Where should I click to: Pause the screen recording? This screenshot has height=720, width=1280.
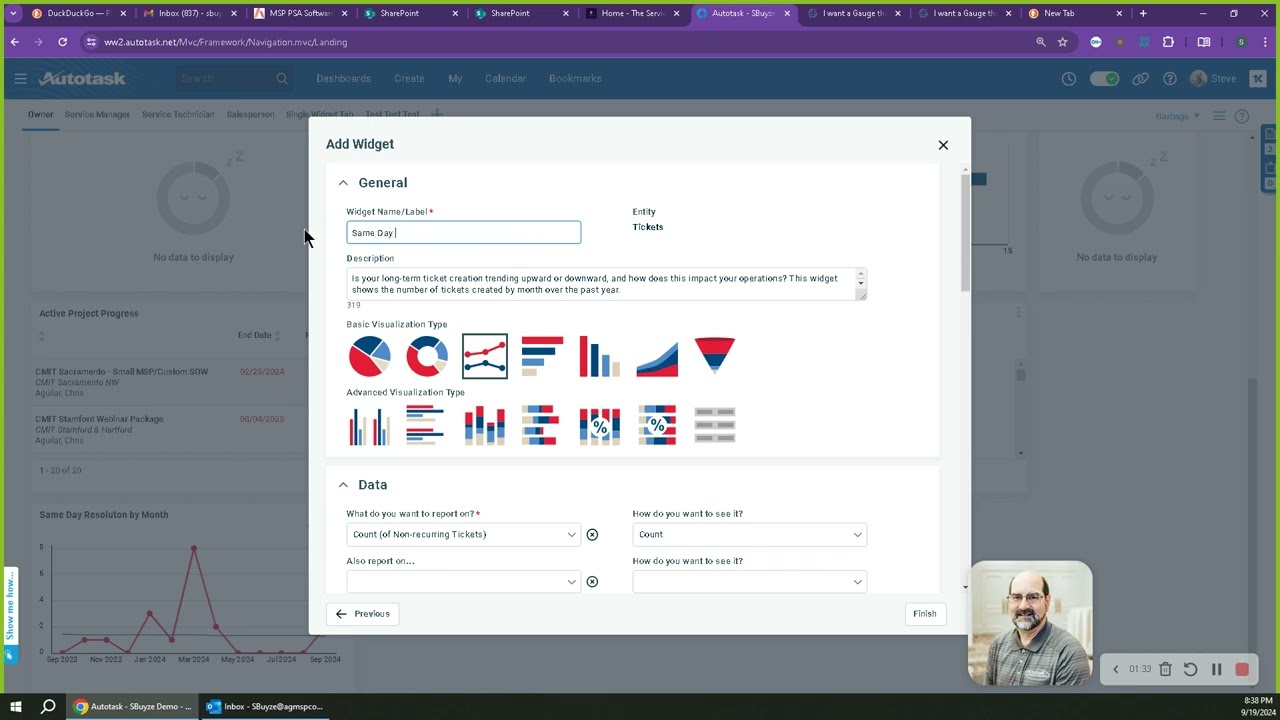[x=1217, y=669]
